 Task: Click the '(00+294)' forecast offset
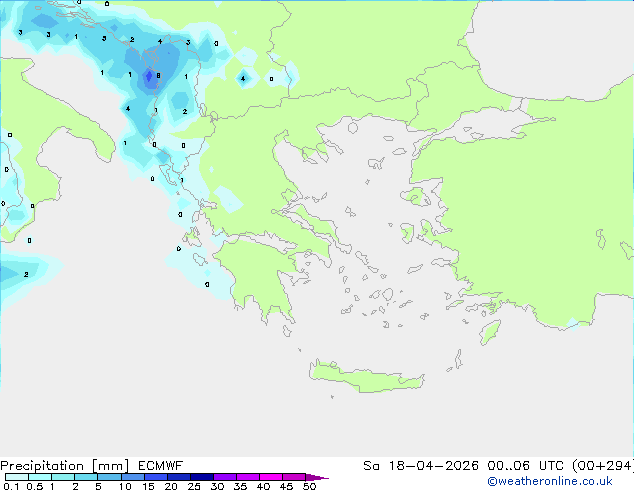tap(602, 466)
